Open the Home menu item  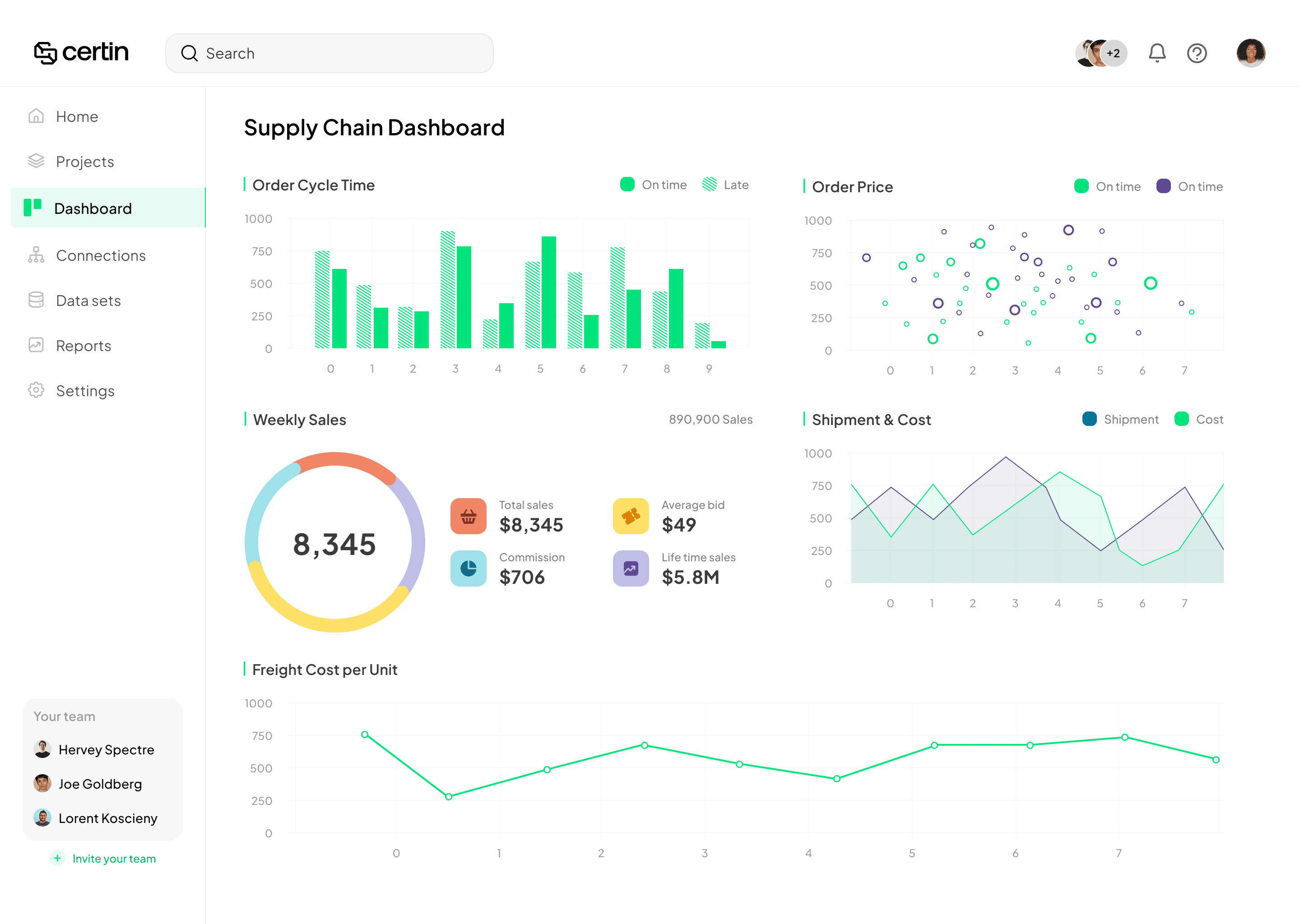108,116
